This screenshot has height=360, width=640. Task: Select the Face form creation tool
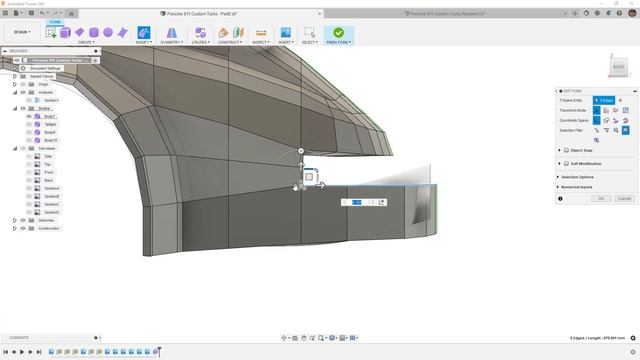pos(122,33)
